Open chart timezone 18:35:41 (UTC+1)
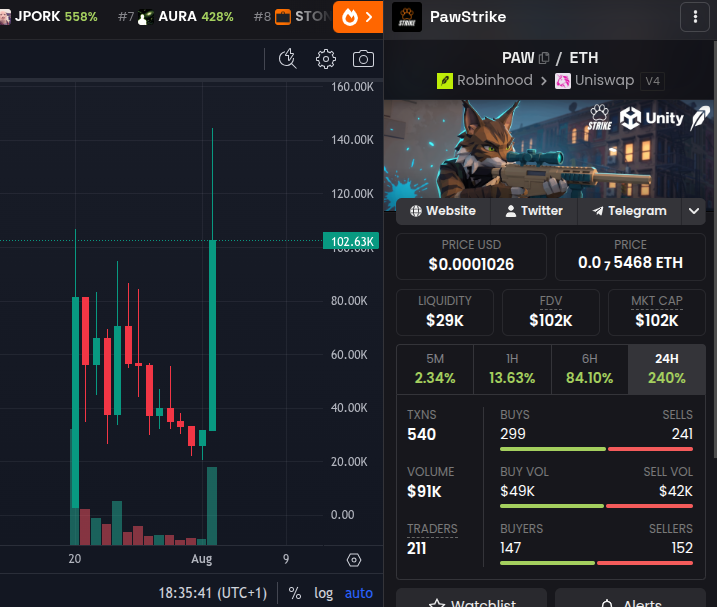The image size is (717, 607). [x=213, y=593]
